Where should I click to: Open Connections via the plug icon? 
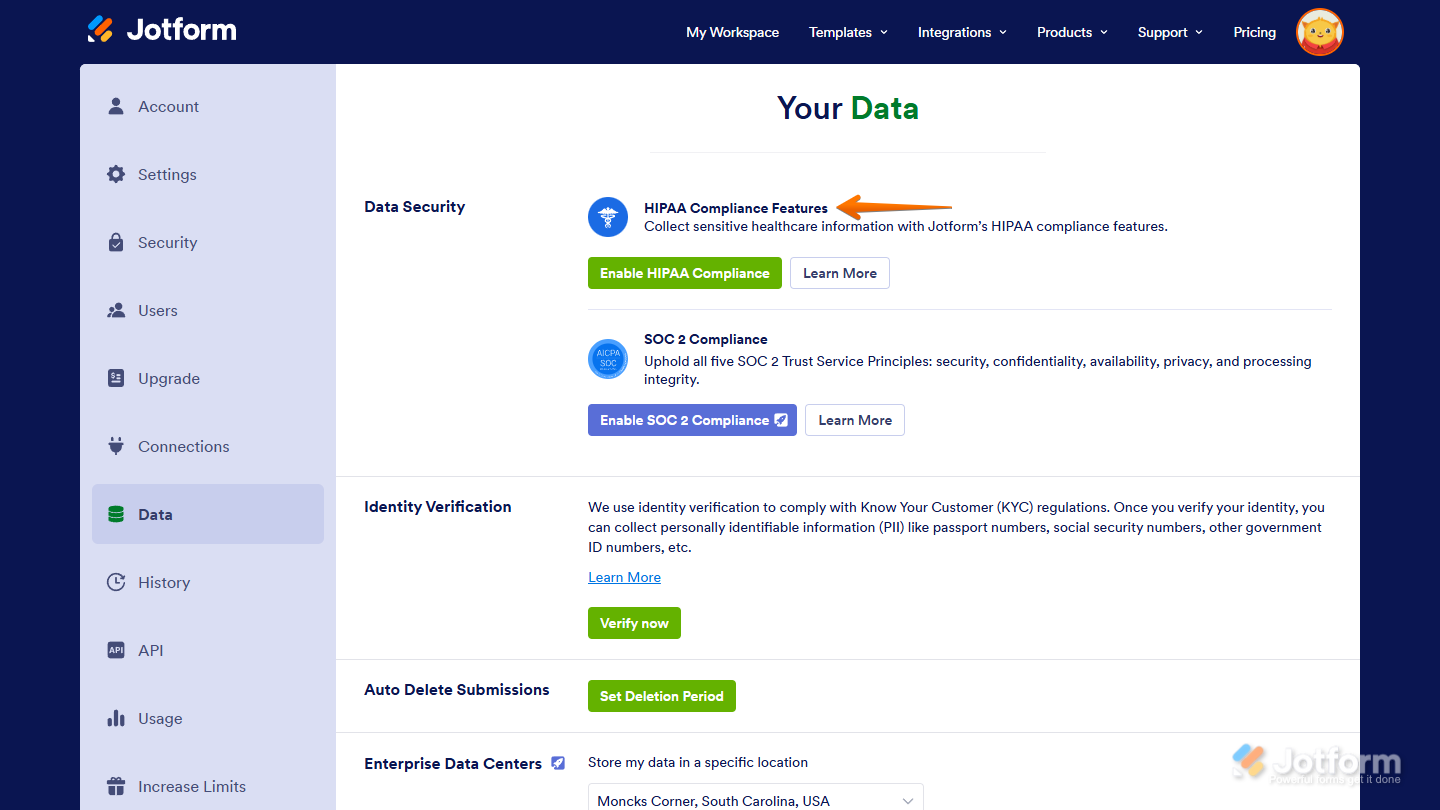point(116,446)
